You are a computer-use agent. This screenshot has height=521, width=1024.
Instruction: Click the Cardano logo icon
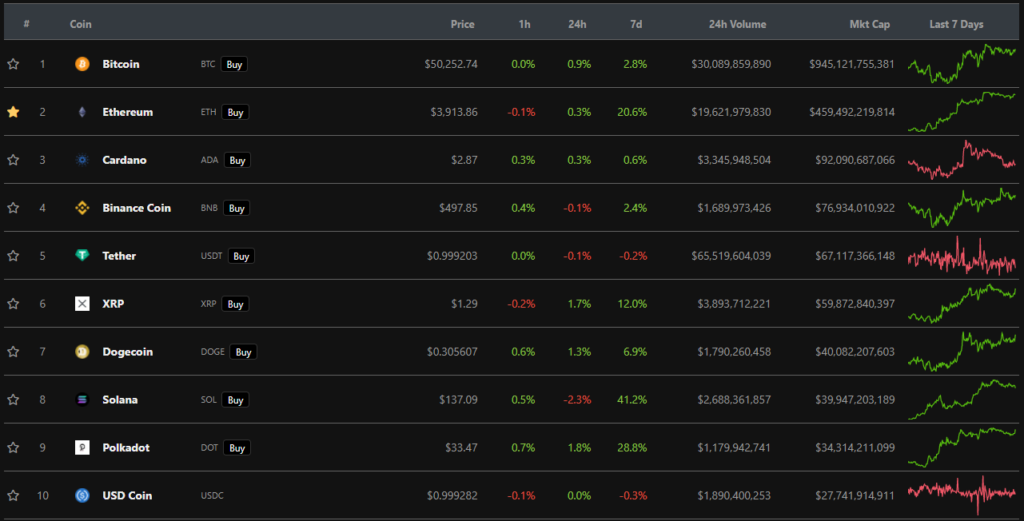82,160
